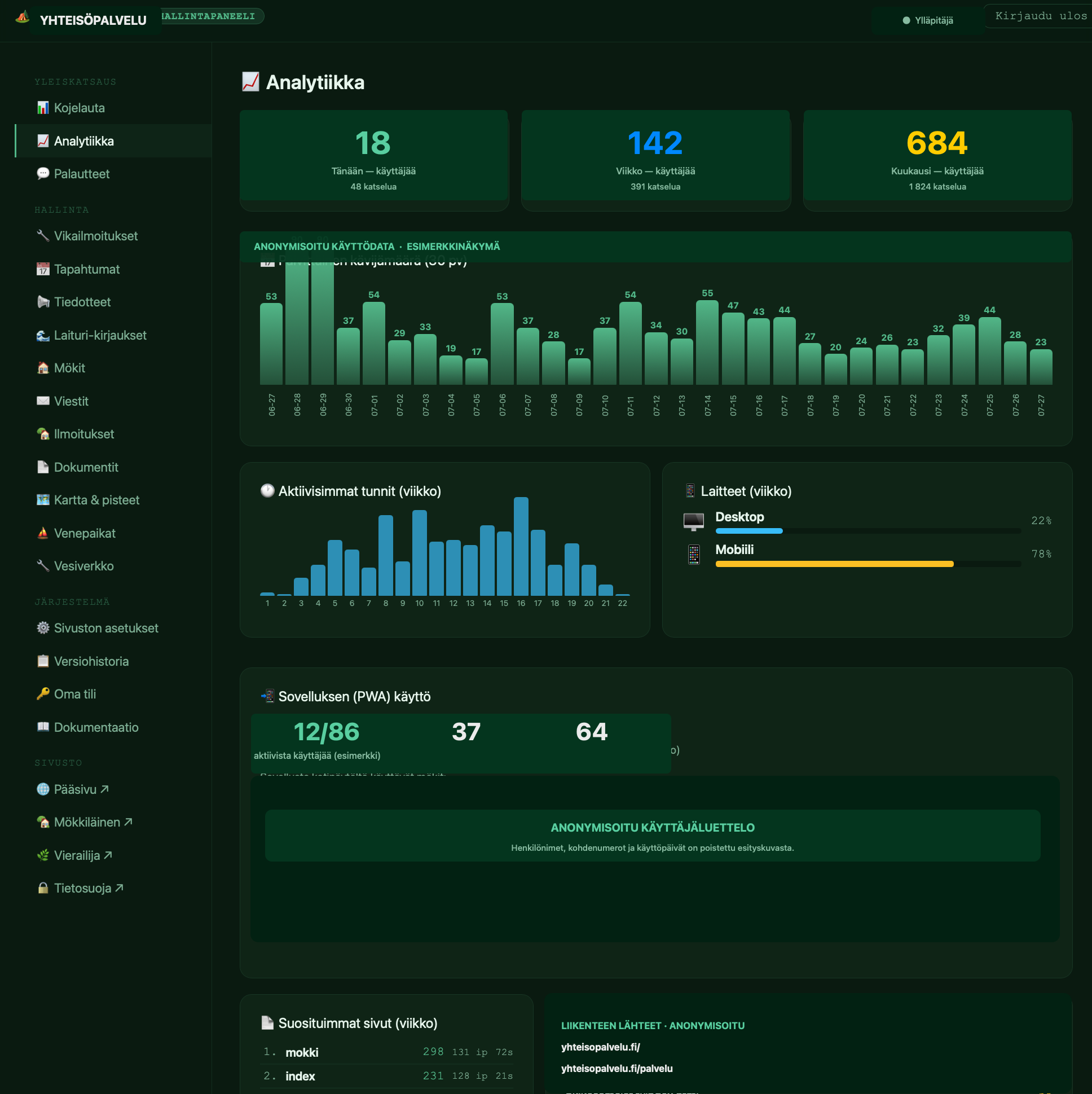Select the Mobiili yellow progress bar
This screenshot has height=1094, width=1092.
coord(834,564)
